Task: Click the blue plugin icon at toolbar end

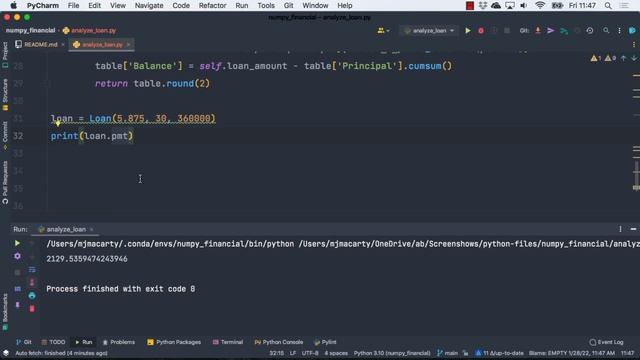Action: 632,31
